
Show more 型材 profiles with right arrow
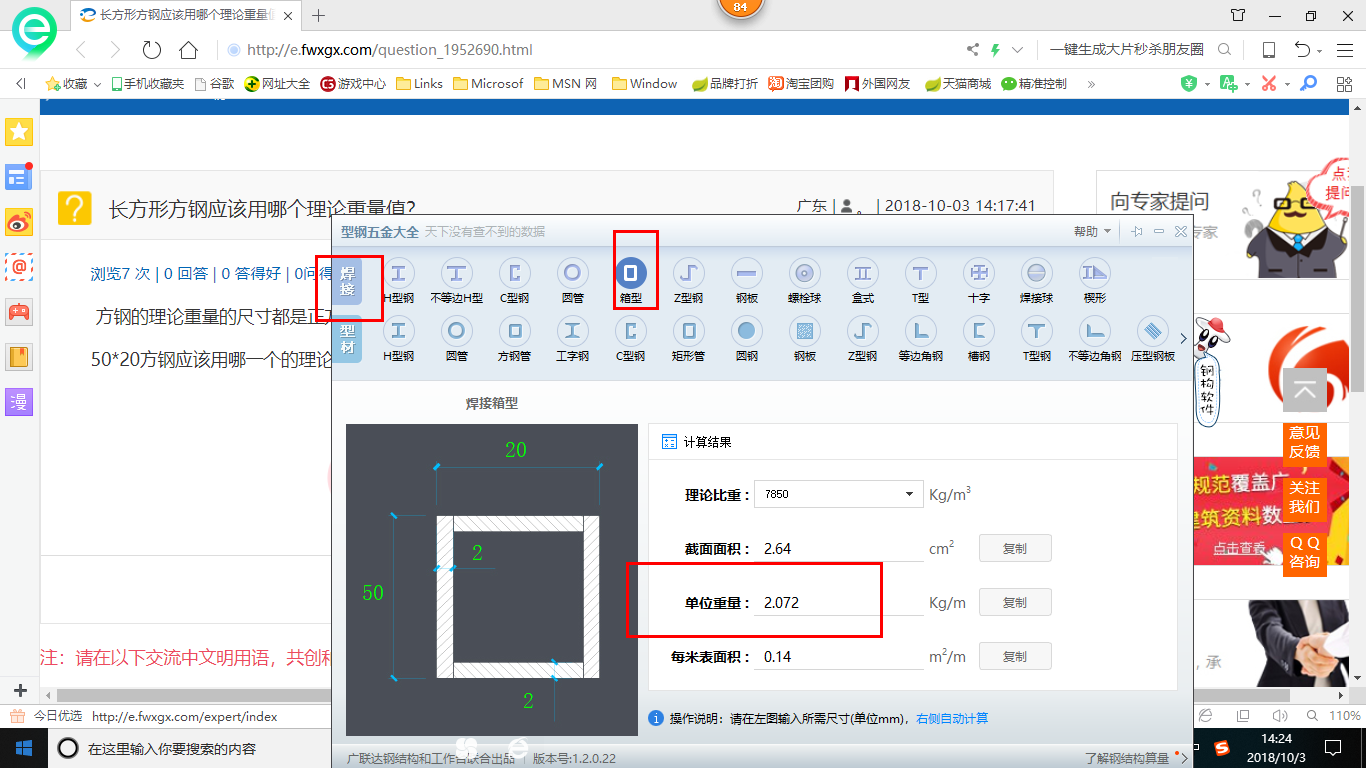(x=1183, y=338)
